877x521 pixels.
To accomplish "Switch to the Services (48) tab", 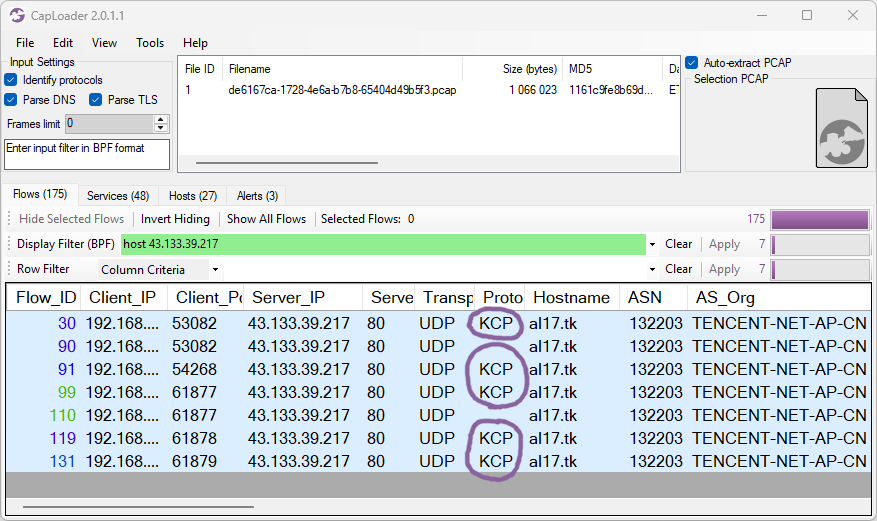I will 118,196.
